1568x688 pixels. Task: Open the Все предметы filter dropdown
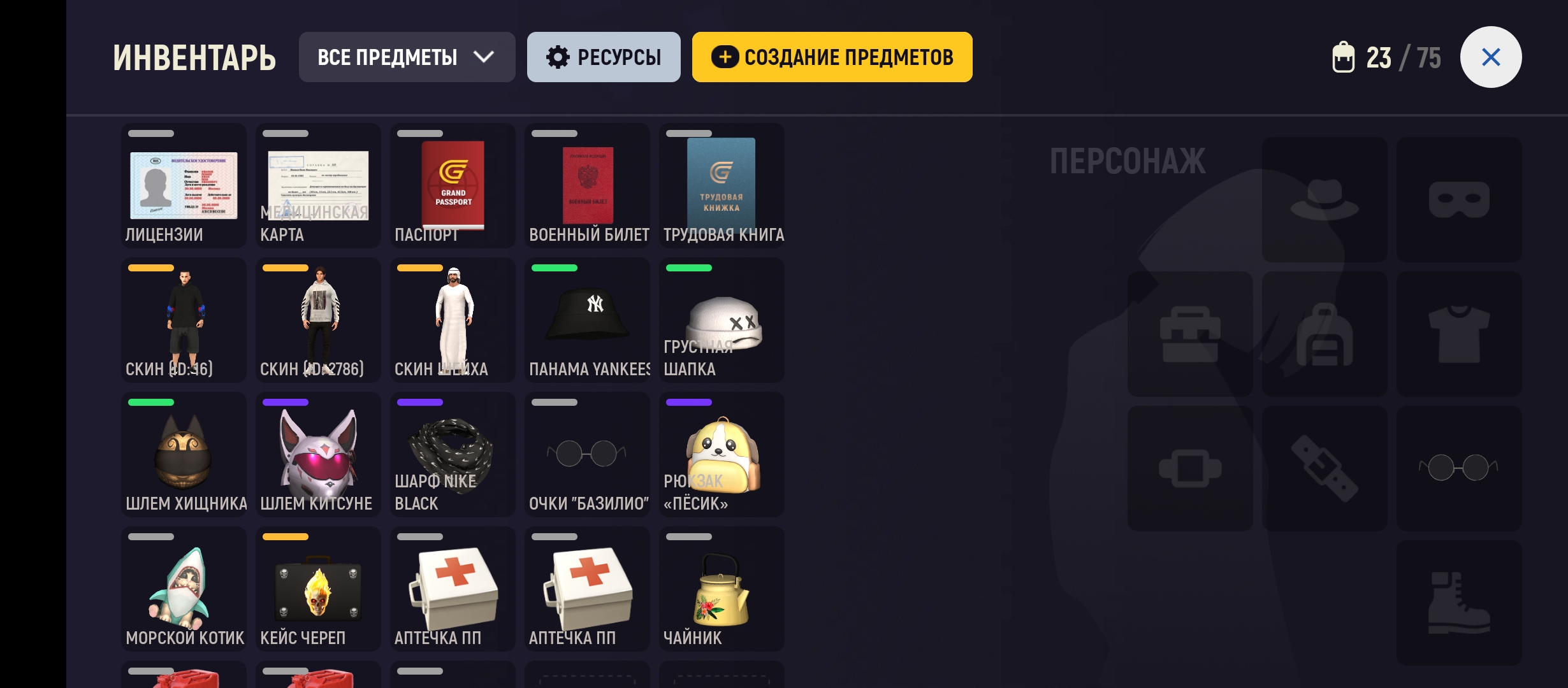pos(407,57)
